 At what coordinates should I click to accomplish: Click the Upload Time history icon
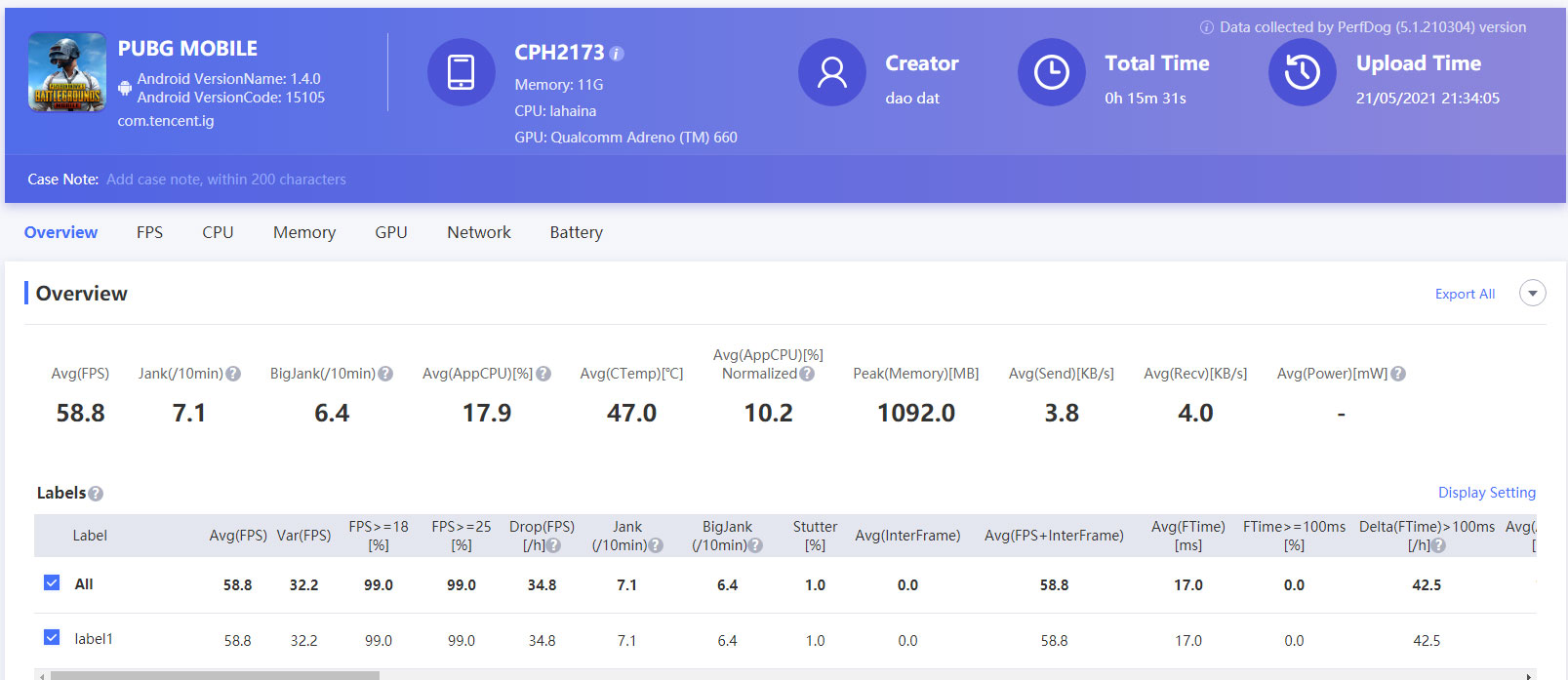pos(1303,72)
